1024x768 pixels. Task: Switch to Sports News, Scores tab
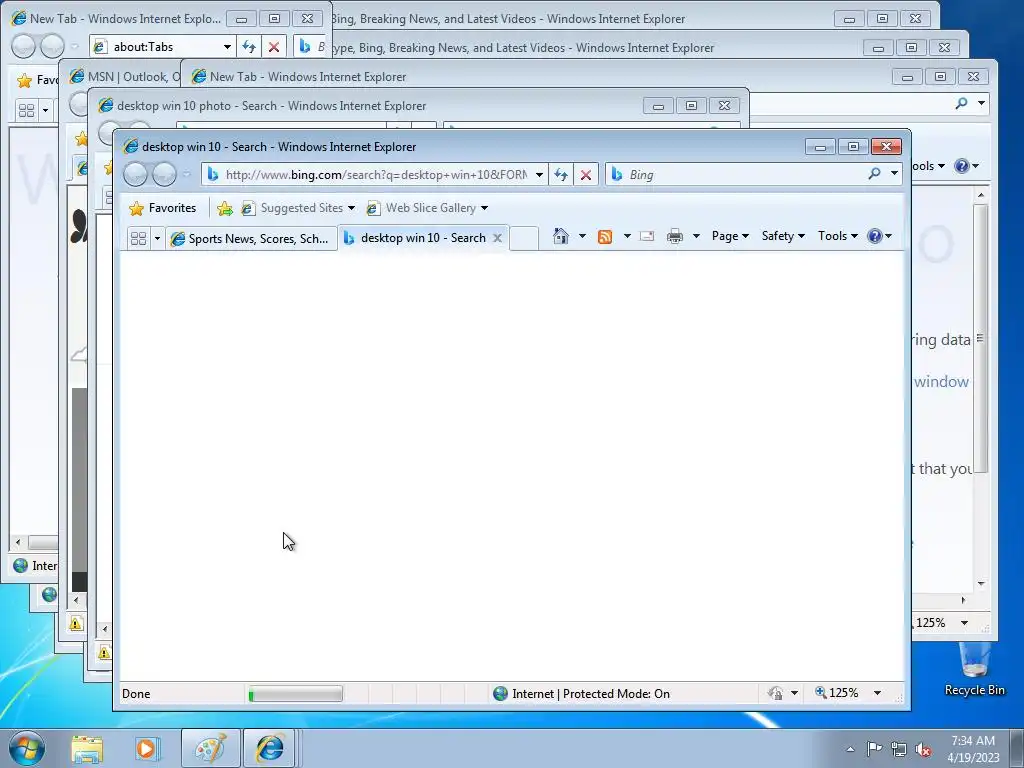[251, 238]
